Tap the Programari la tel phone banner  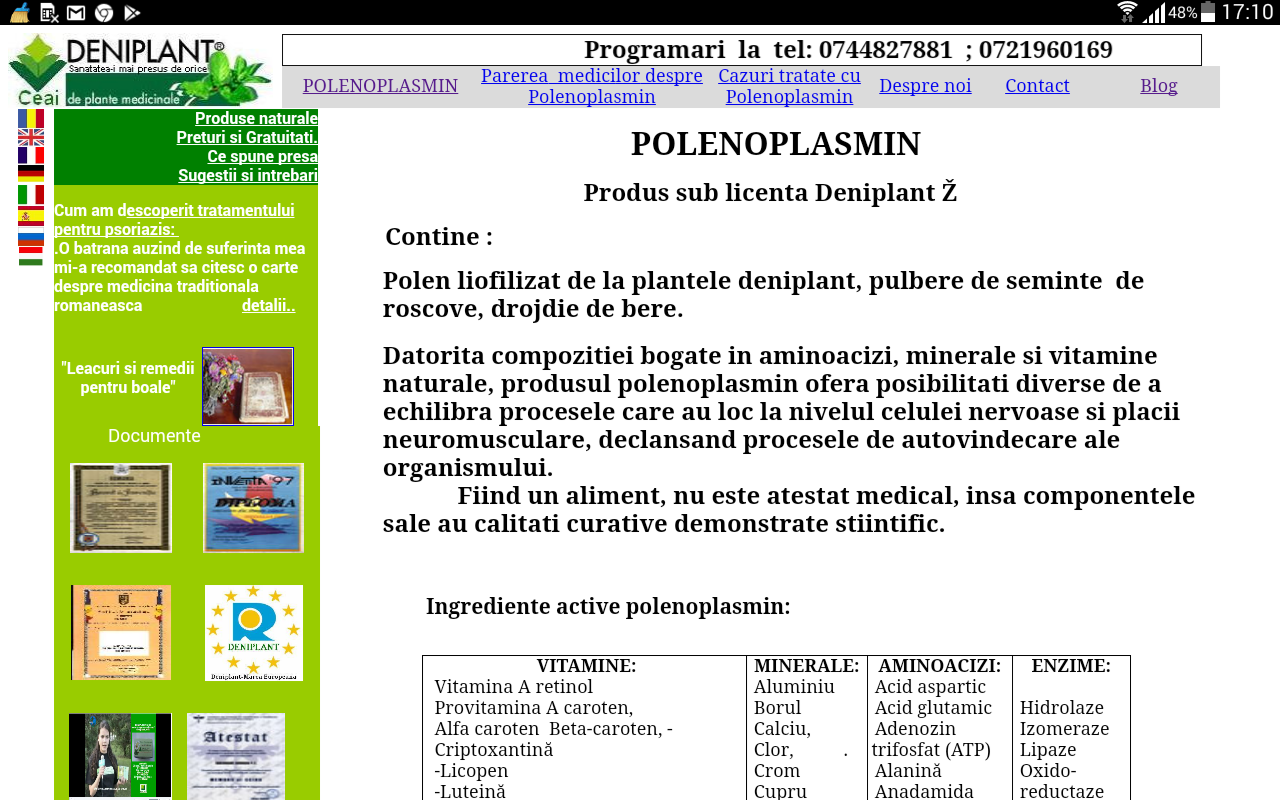[x=742, y=50]
